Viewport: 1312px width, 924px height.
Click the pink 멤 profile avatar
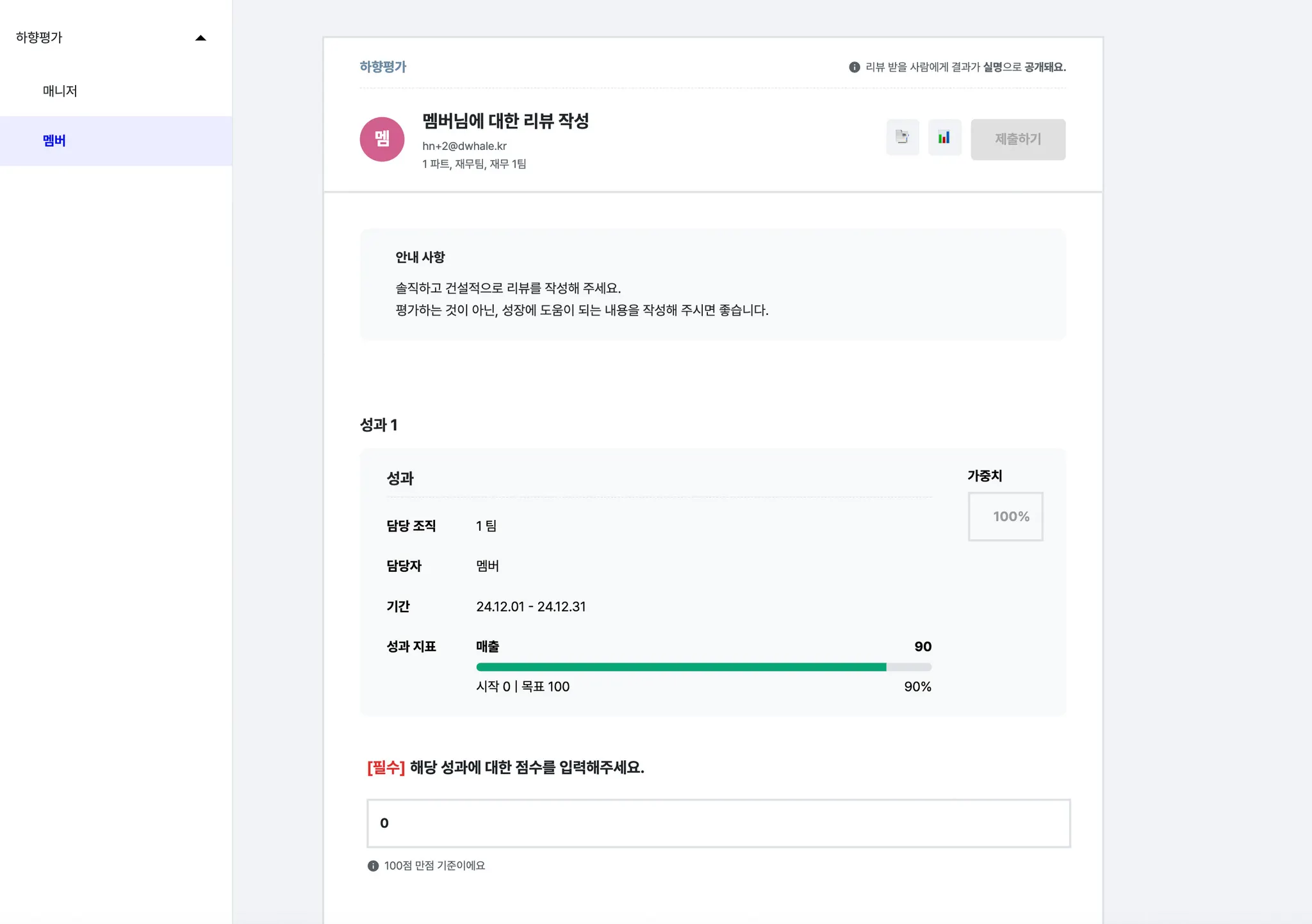coord(382,139)
